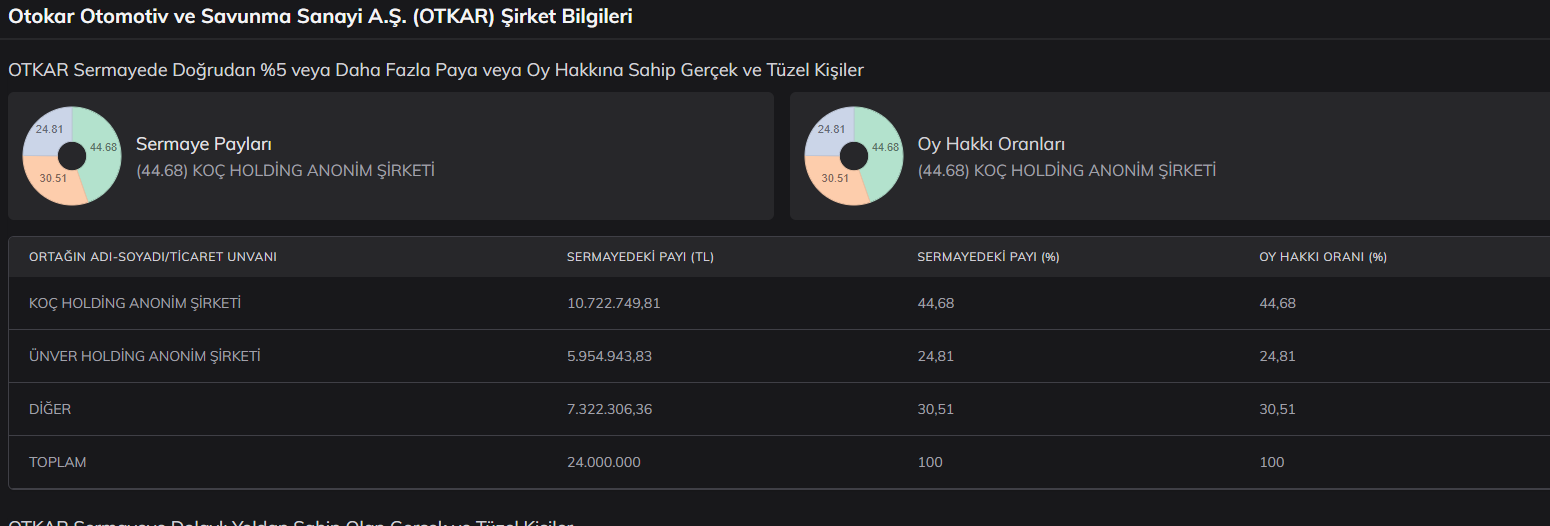The height and width of the screenshot is (526, 1550).
Task: Click 44,68 in the Oy Hakkı Oranı column
Action: (x=1278, y=303)
